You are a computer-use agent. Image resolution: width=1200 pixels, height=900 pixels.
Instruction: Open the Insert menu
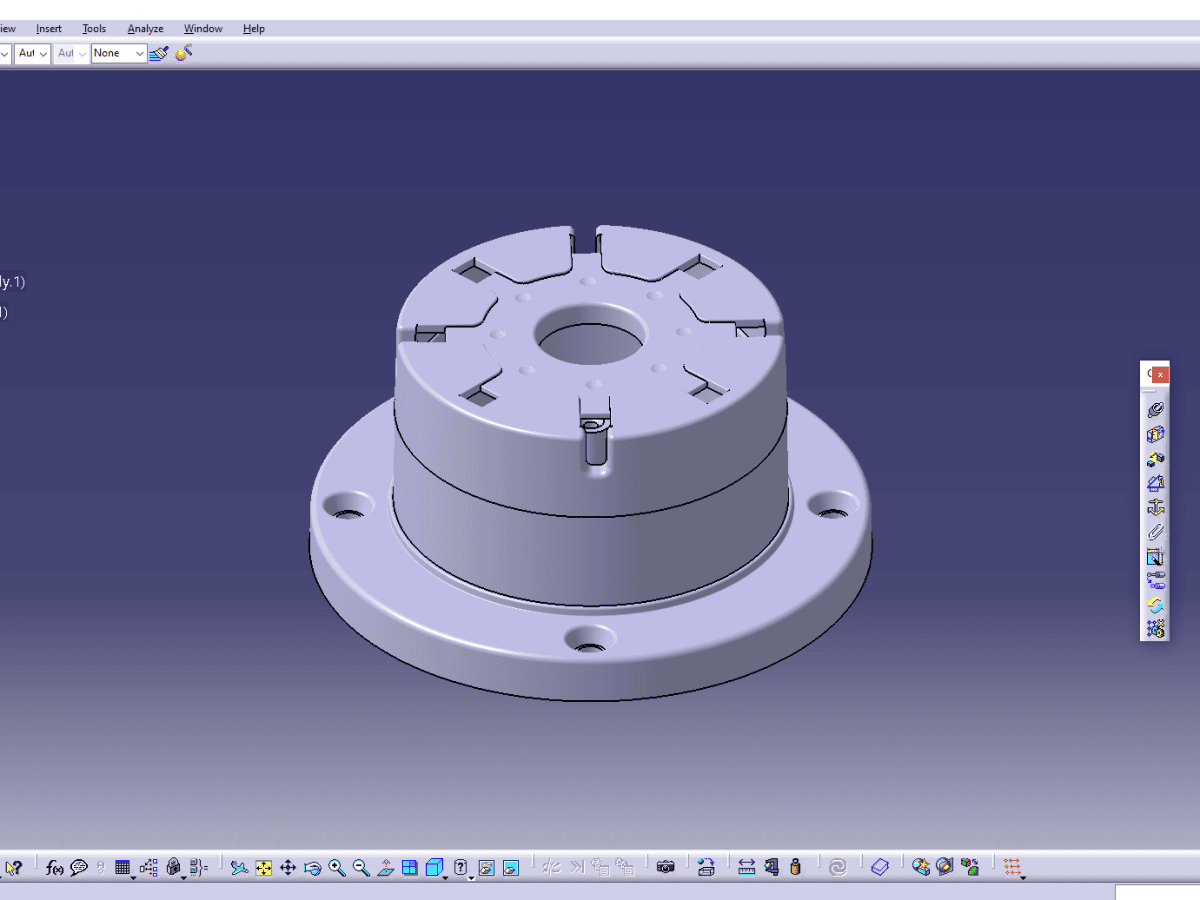coord(49,29)
